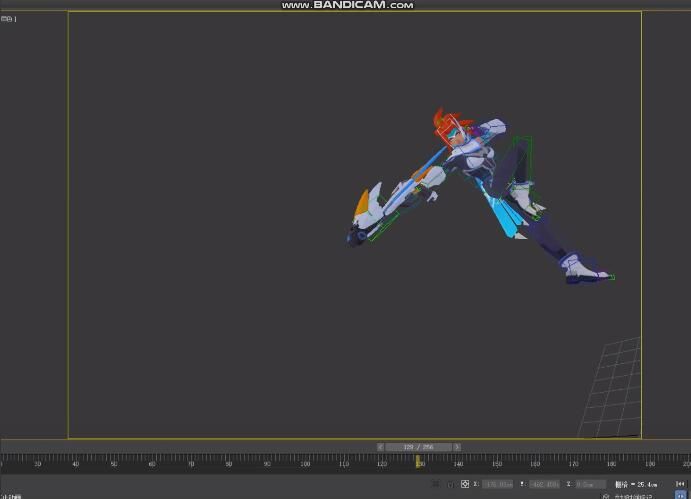The height and width of the screenshot is (499, 691).
Task: Click the X coordinate input field
Action: [498, 484]
